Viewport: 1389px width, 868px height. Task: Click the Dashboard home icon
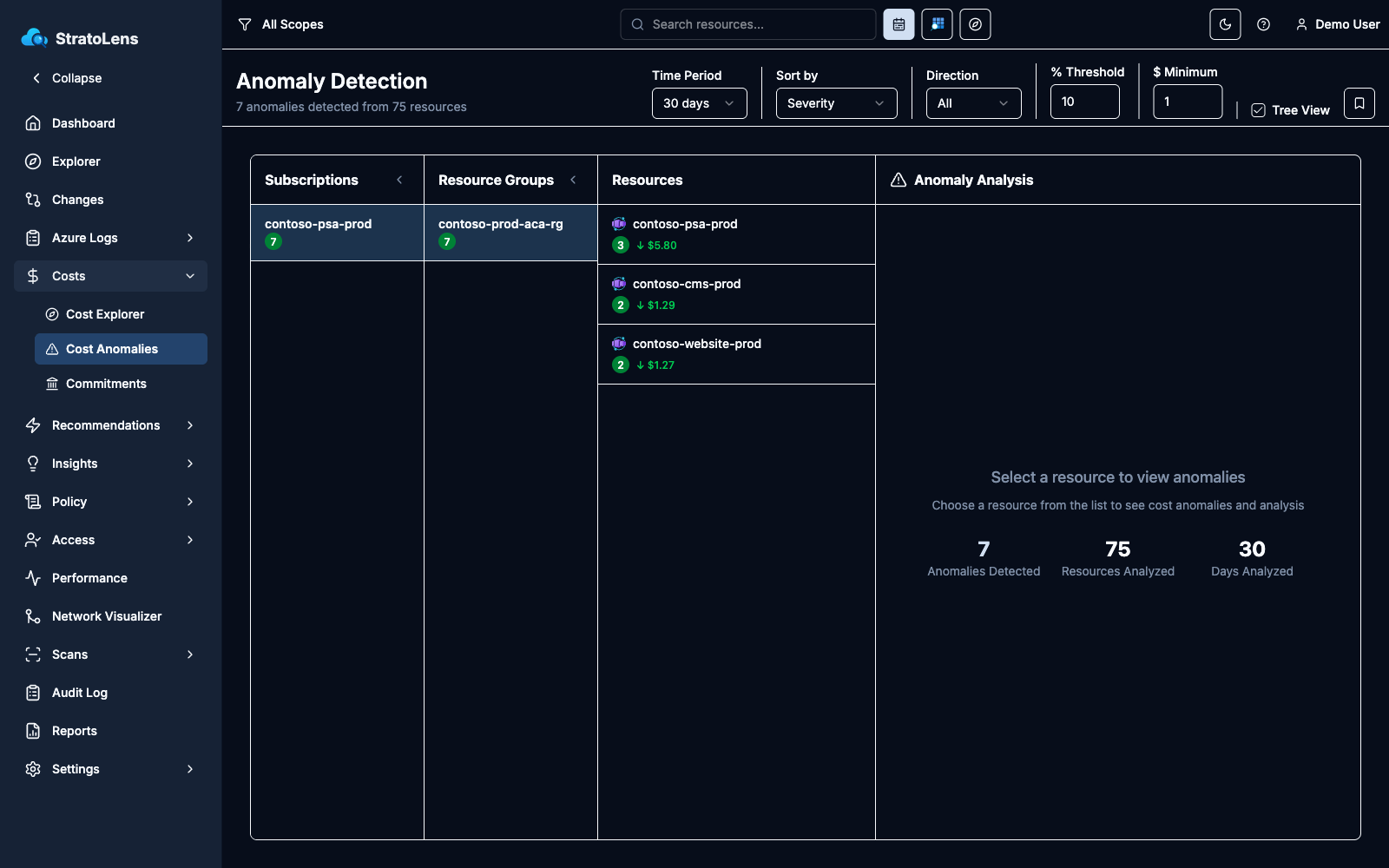point(33,123)
